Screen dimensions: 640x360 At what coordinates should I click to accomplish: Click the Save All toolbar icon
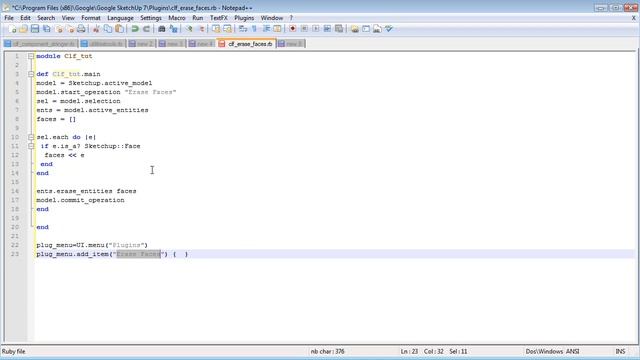47,29
